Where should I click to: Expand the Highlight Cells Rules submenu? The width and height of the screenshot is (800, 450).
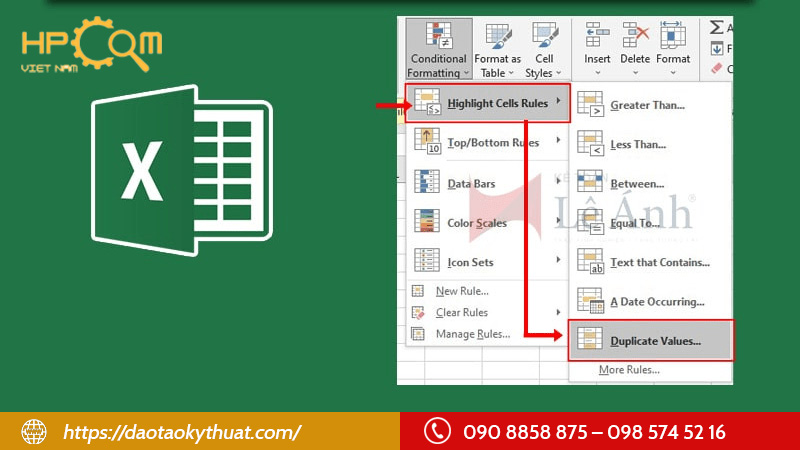488,103
